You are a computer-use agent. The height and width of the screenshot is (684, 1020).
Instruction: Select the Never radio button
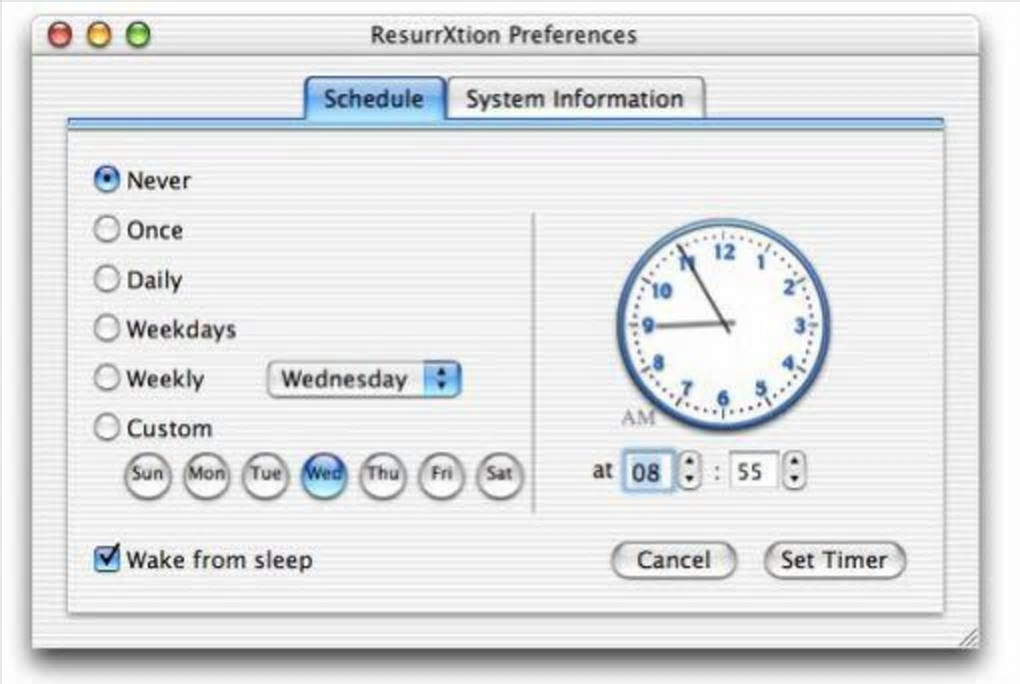[106, 179]
